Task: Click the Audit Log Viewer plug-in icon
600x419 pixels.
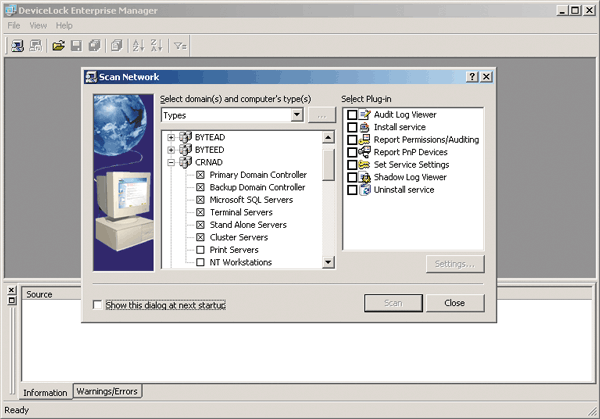Action: pyautogui.click(x=364, y=115)
